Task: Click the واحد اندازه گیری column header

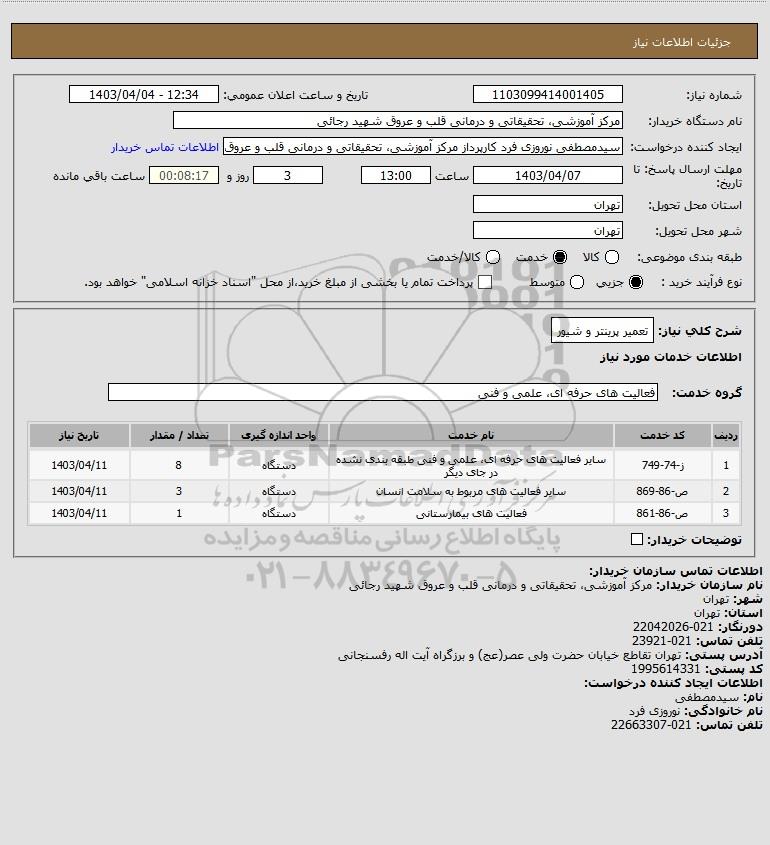Action: [279, 435]
